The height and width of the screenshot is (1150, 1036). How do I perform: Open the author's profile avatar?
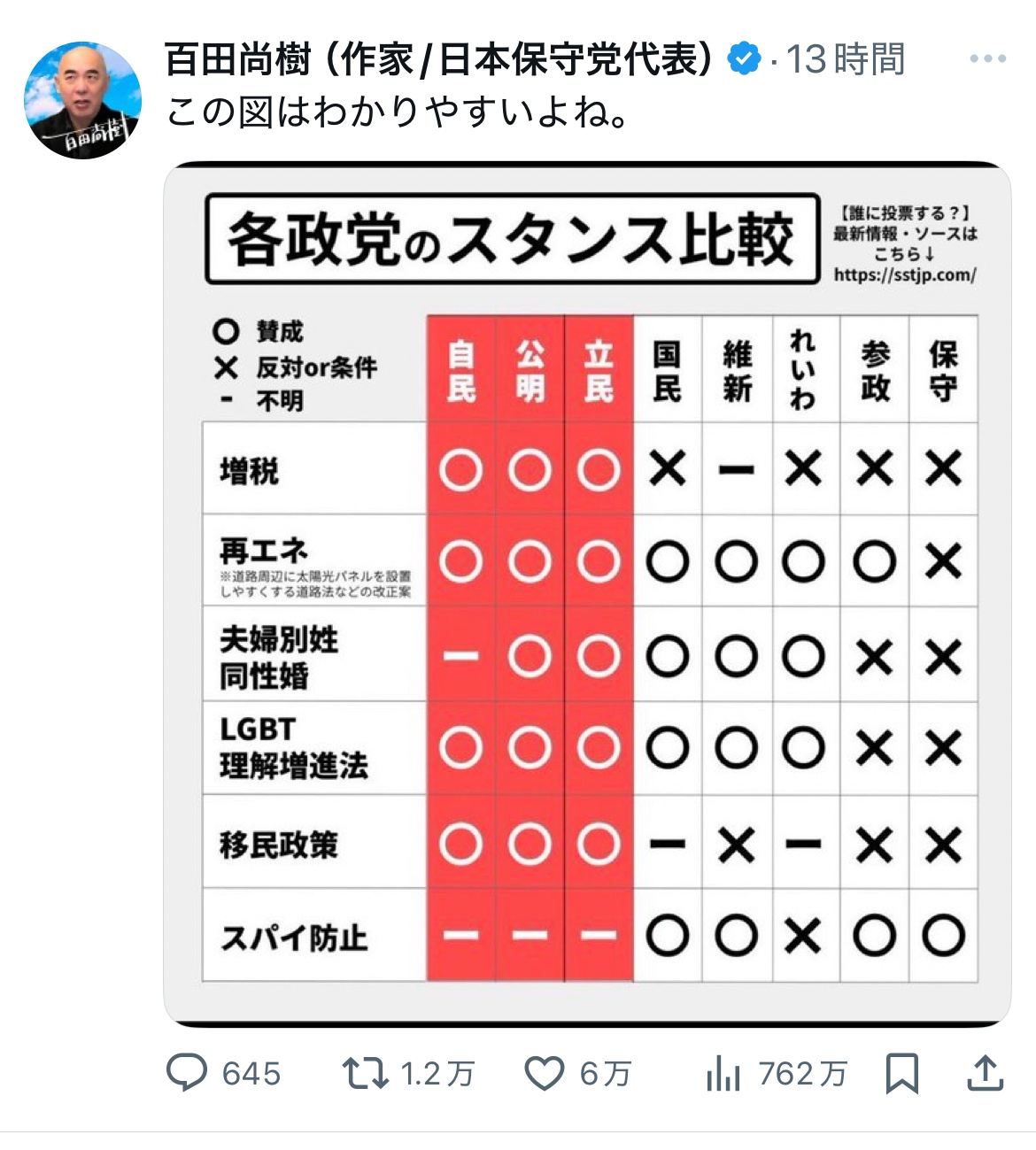(x=82, y=100)
